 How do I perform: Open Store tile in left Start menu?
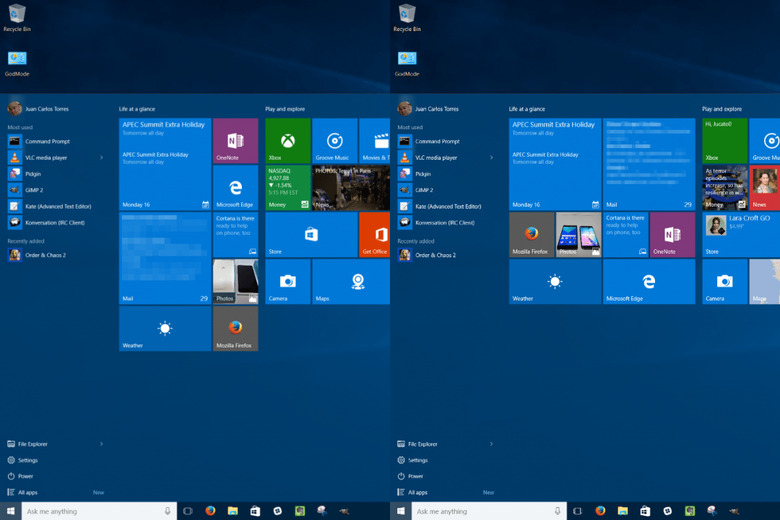tap(311, 234)
